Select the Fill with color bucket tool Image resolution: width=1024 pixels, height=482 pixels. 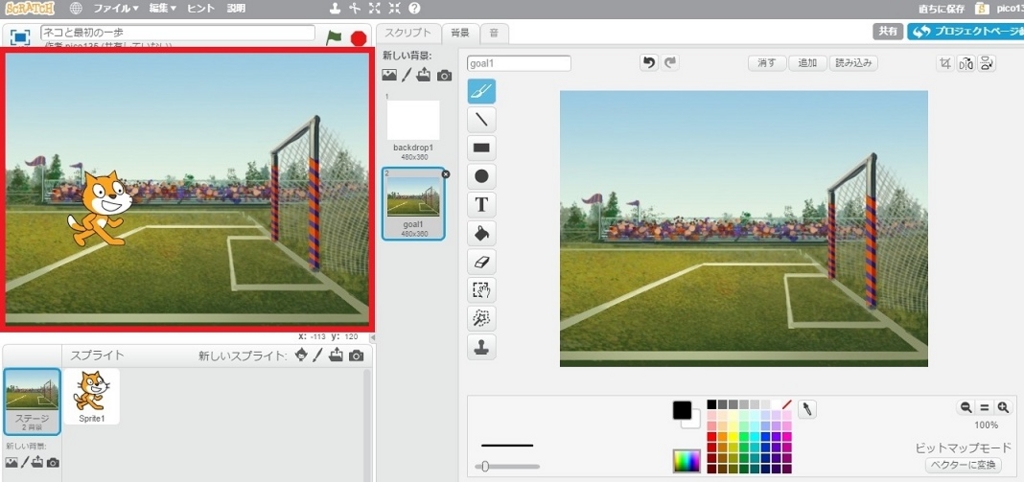pos(481,233)
